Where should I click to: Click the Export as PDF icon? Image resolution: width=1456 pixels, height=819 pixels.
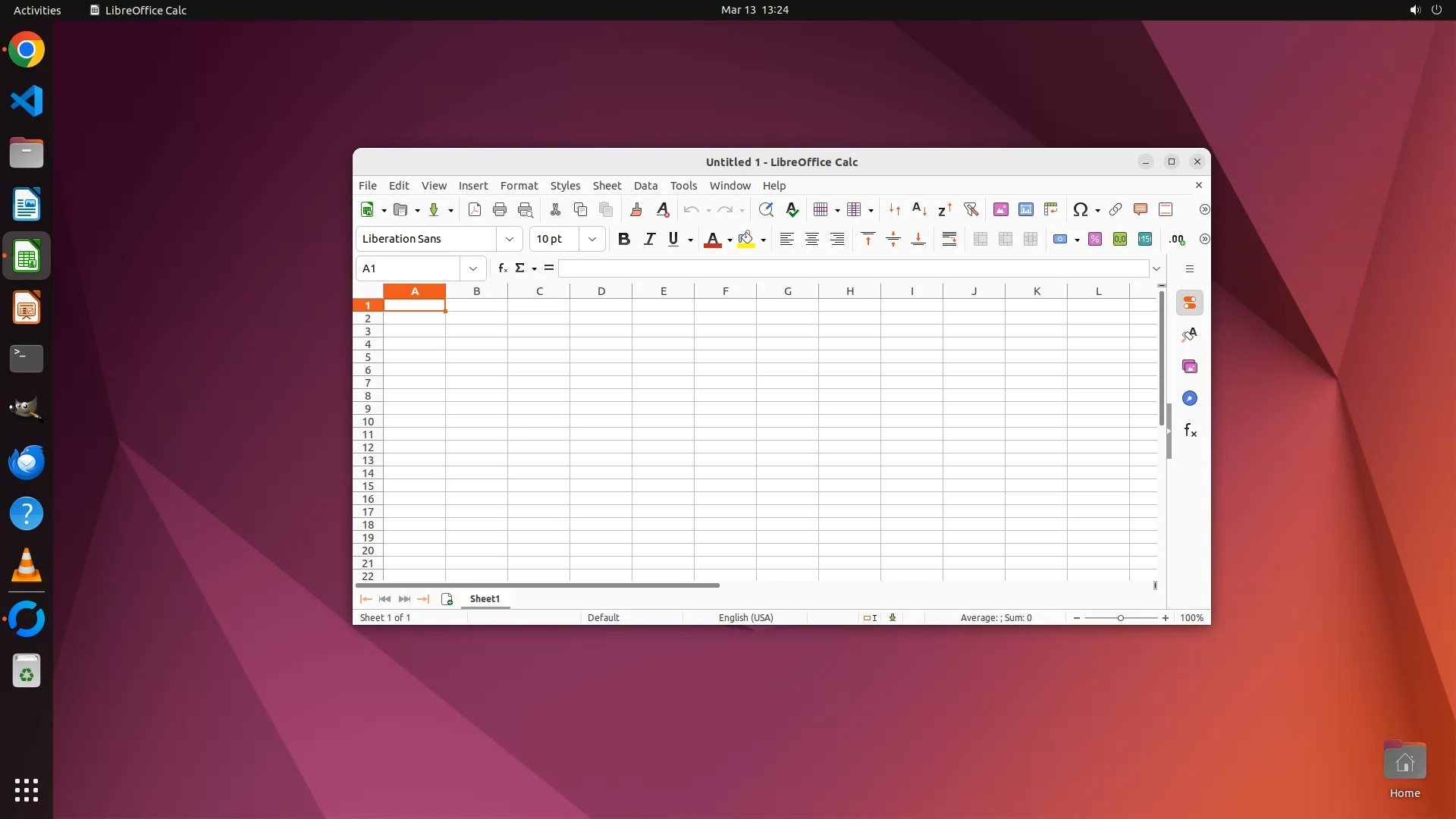coord(475,210)
